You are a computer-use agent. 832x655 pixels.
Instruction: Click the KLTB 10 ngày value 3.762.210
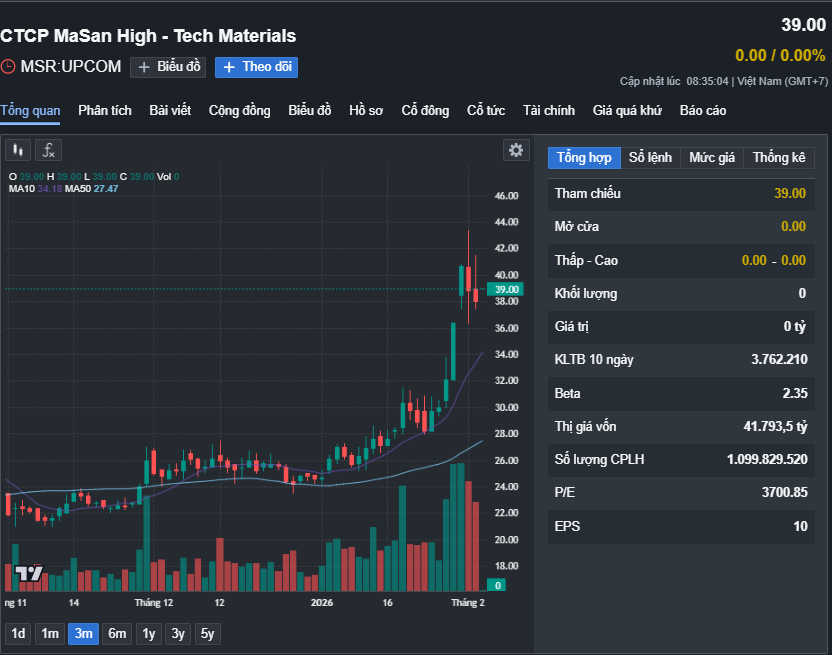(779, 359)
